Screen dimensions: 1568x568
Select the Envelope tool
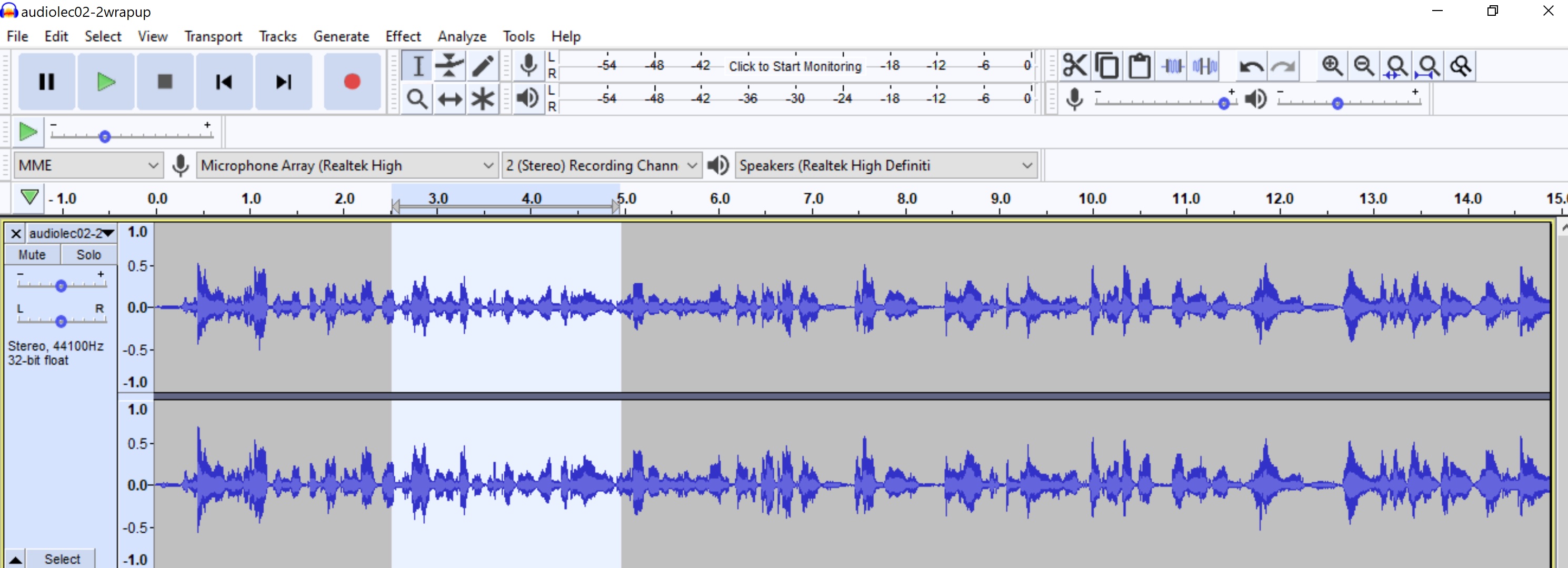coord(450,66)
